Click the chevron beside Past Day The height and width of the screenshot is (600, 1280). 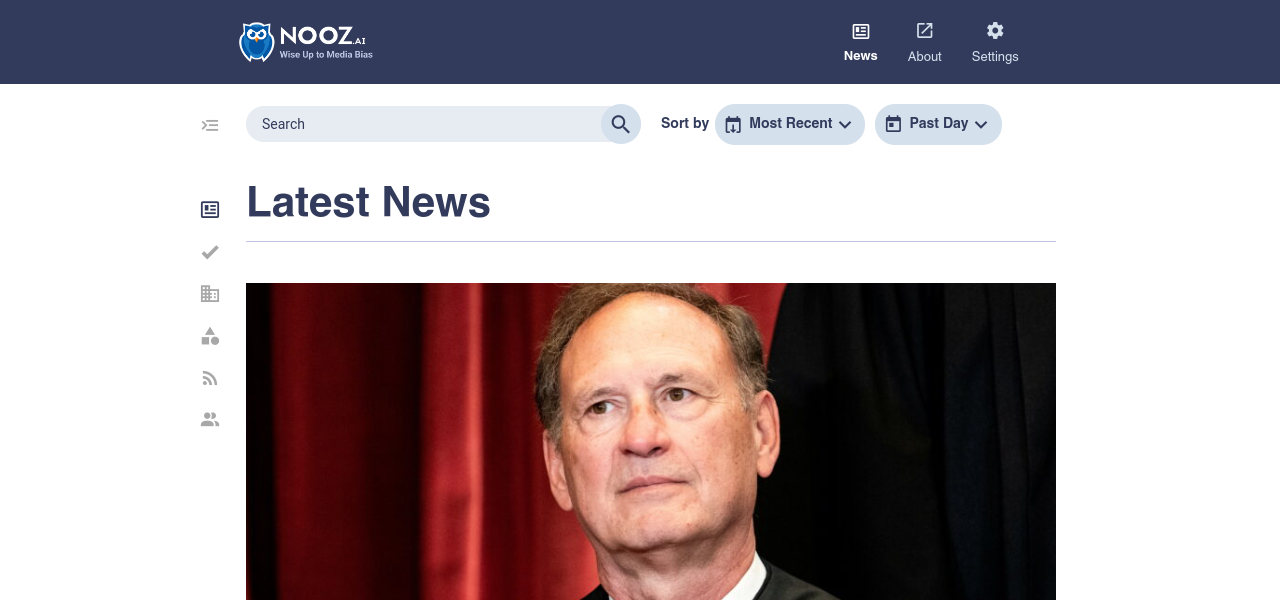(981, 124)
